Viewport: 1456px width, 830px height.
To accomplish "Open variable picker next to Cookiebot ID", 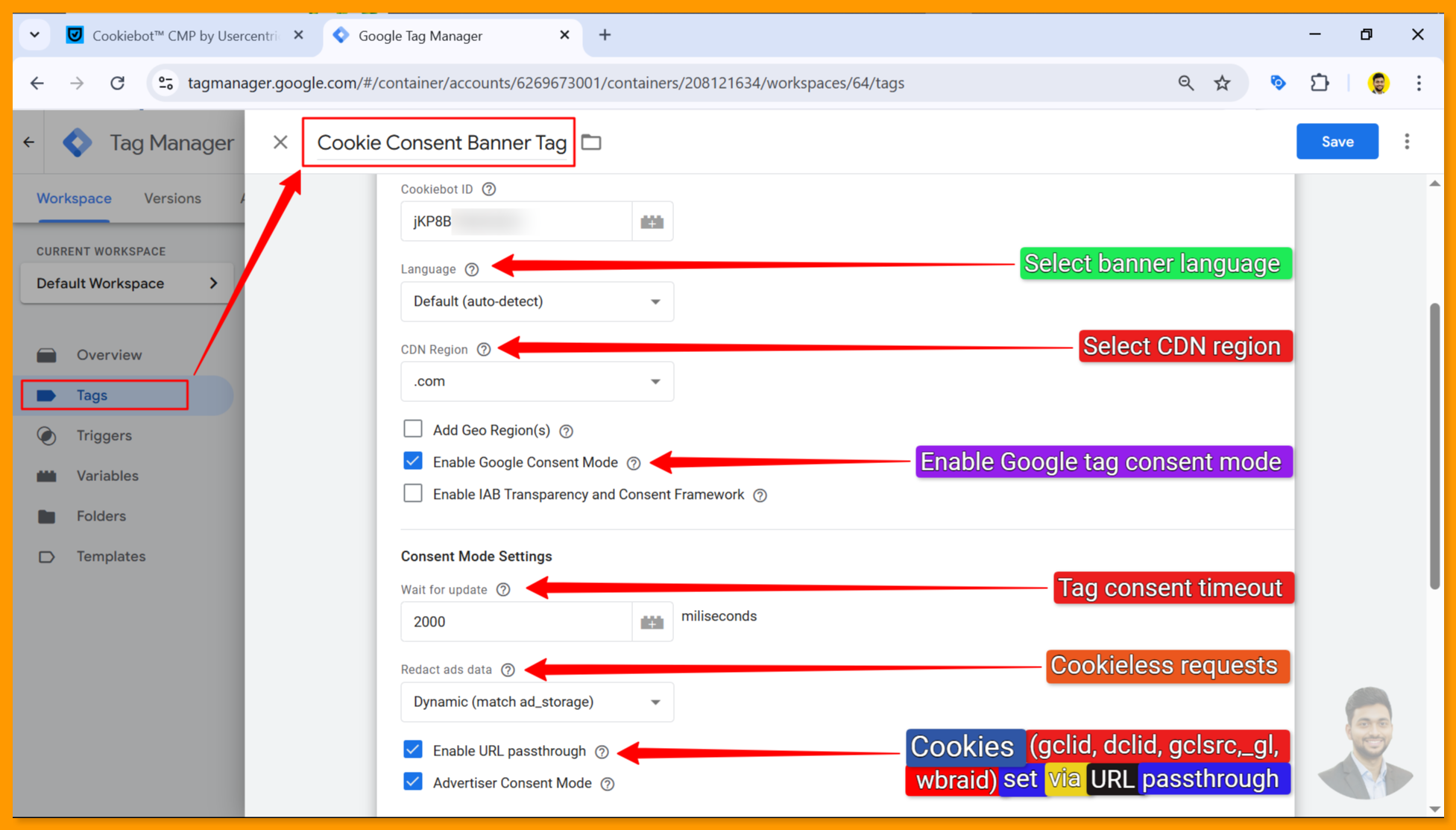I will (x=652, y=221).
